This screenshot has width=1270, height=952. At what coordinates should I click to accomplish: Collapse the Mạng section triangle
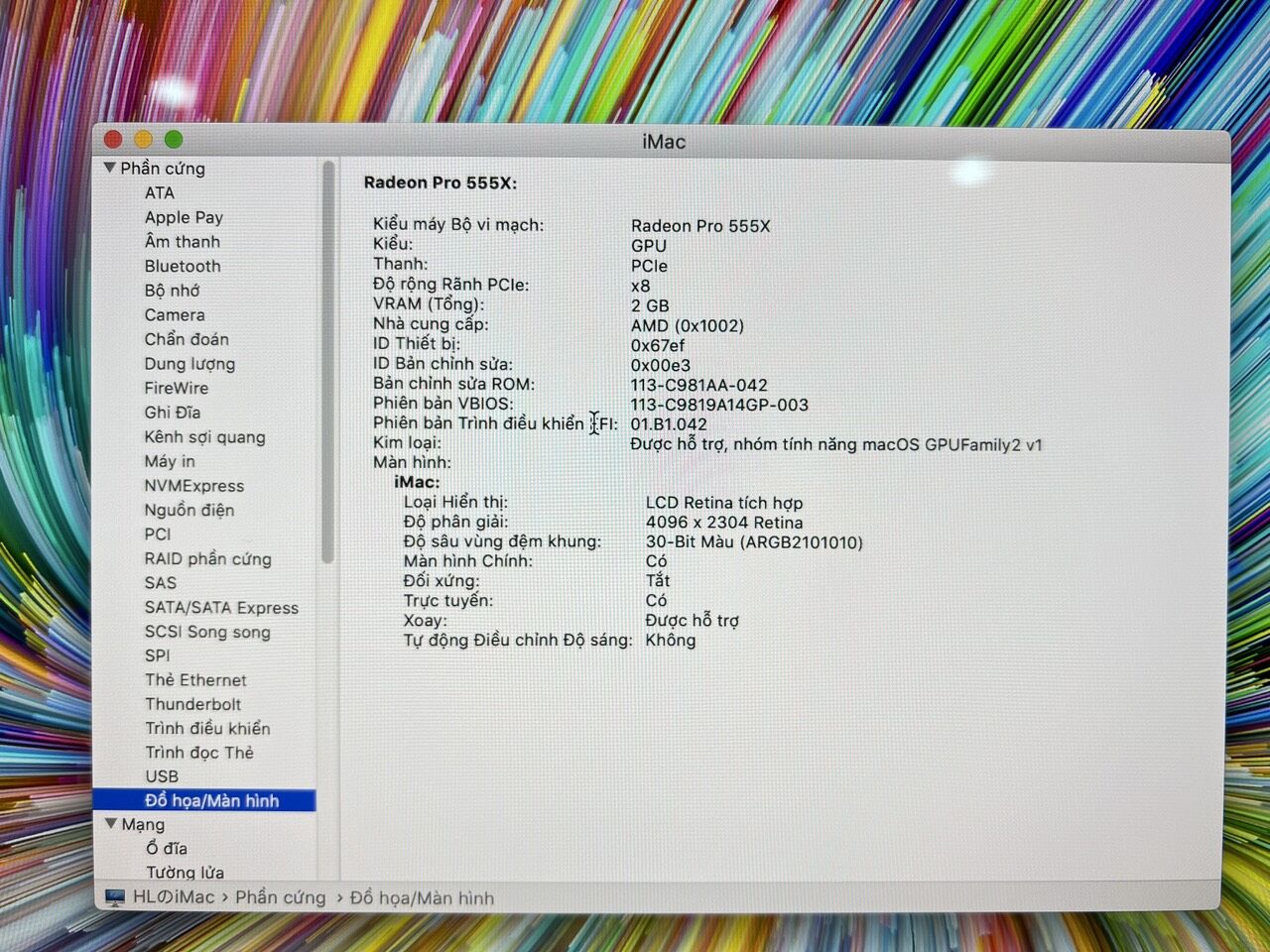click(111, 824)
